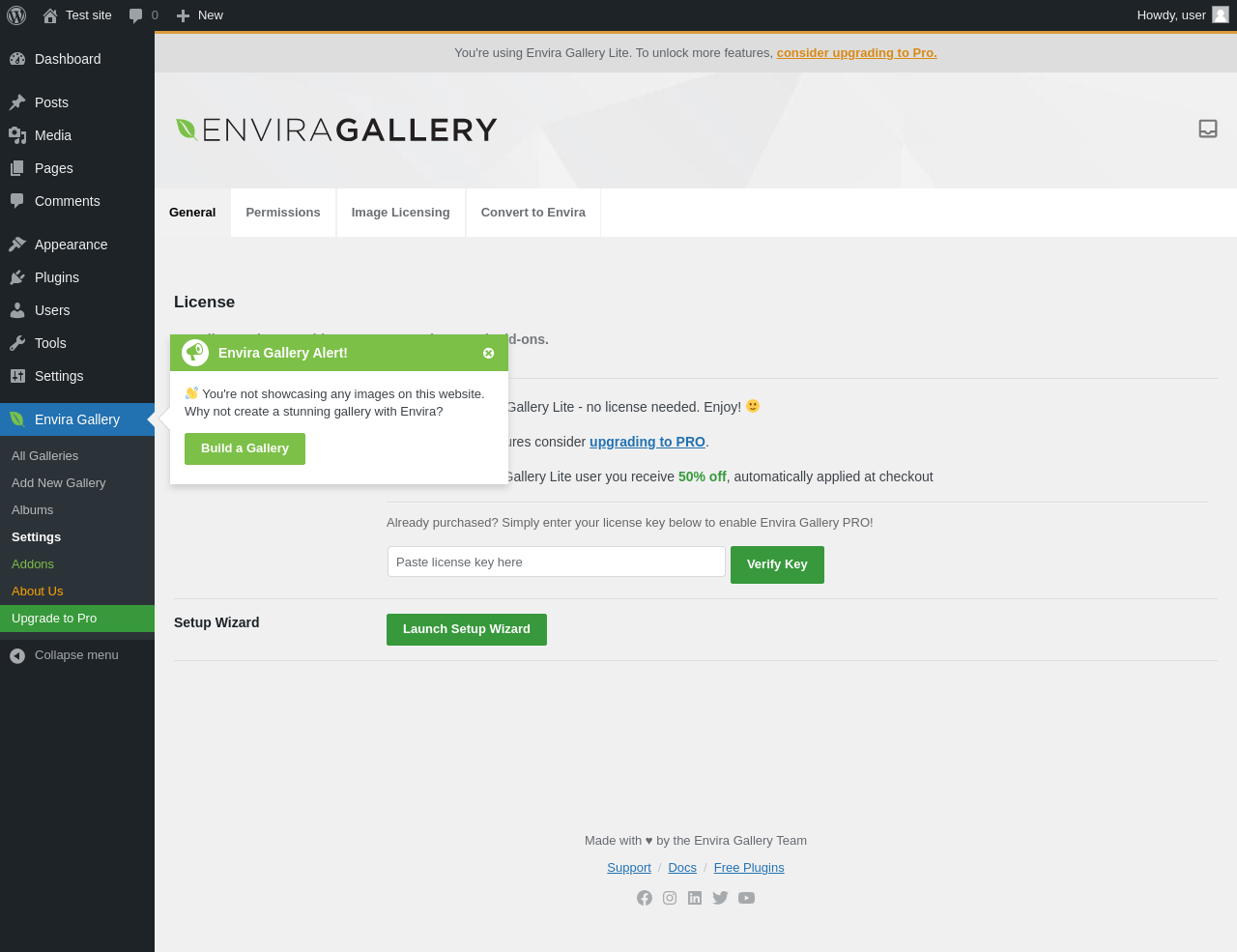Image resolution: width=1237 pixels, height=952 pixels.
Task: Open the LinkedIn footer icon
Action: pos(695,898)
